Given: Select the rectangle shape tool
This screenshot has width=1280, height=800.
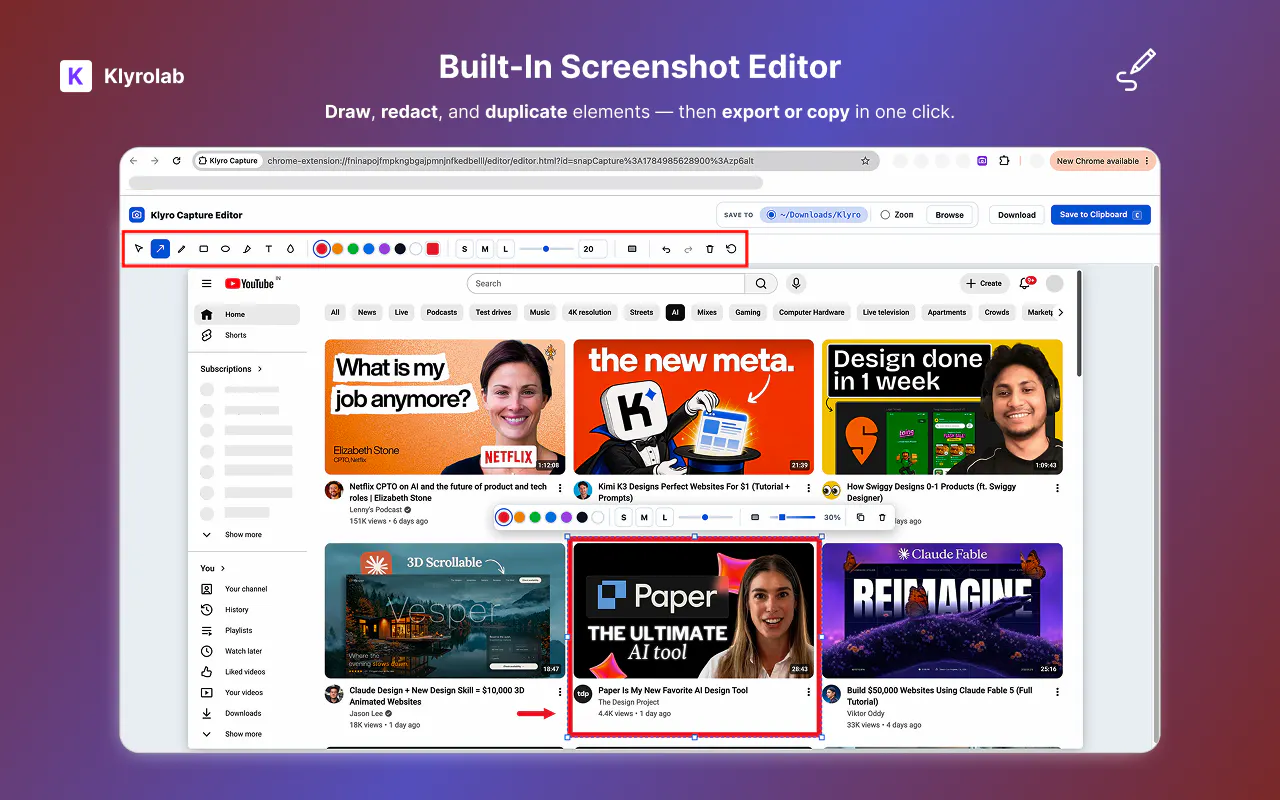Looking at the screenshot, I should click(204, 249).
